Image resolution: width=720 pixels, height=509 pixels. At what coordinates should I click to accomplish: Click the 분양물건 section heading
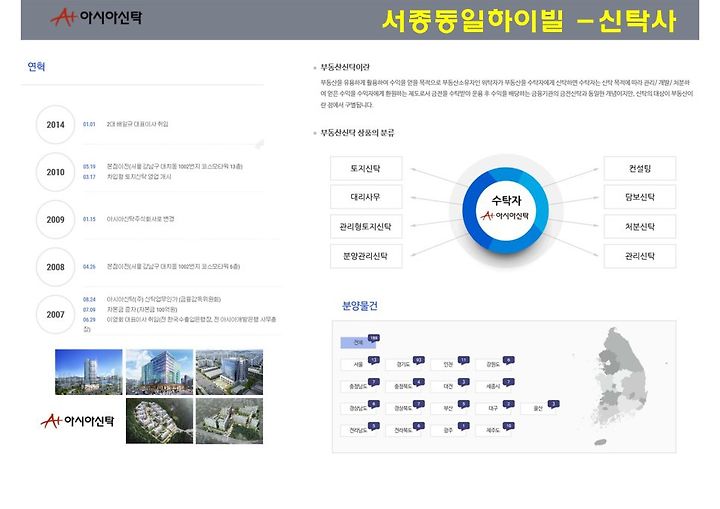tap(360, 306)
